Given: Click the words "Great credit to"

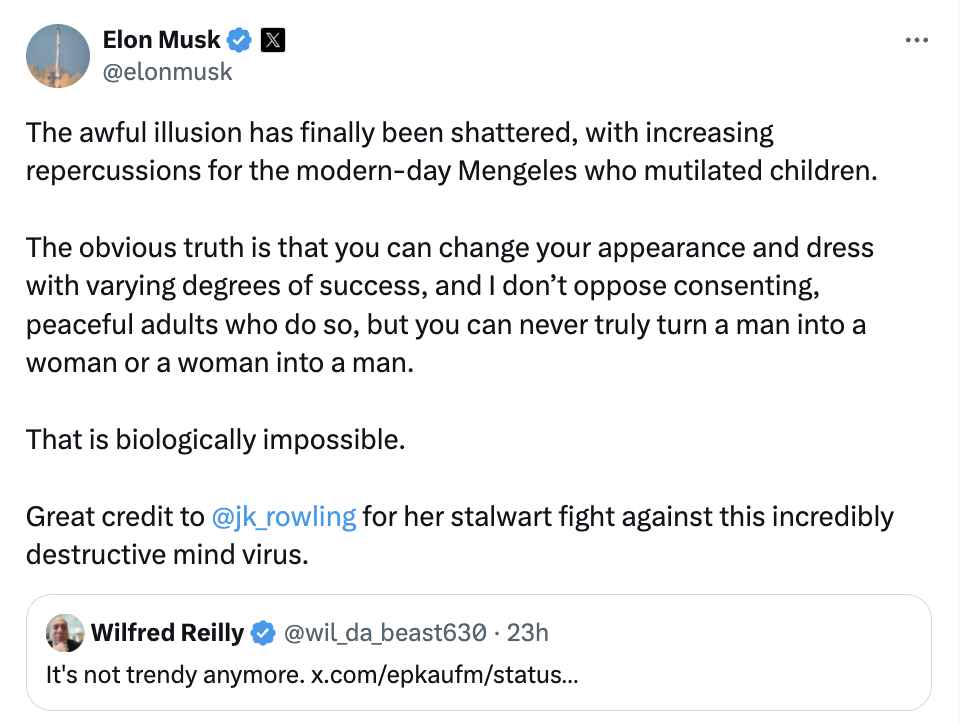Looking at the screenshot, I should pyautogui.click(x=115, y=517).
